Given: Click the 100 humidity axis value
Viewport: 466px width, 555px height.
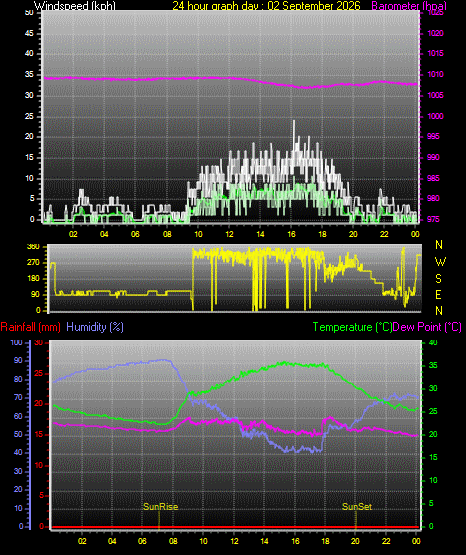Looking at the screenshot, I should 16,342.
